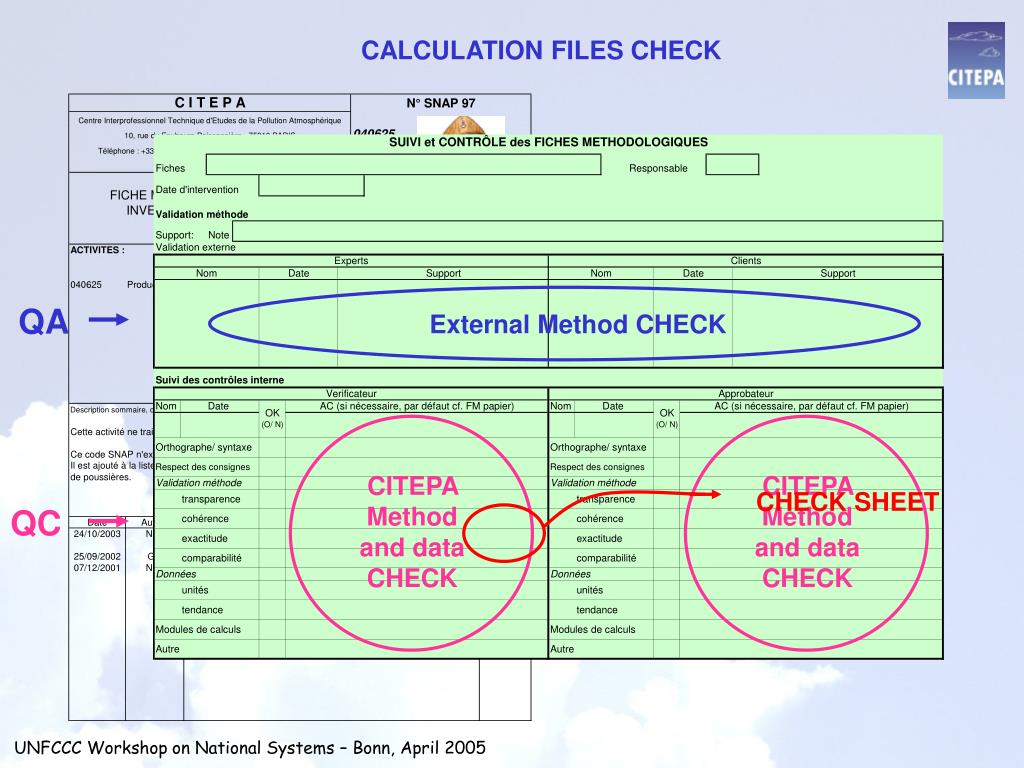This screenshot has height=768, width=1024.
Task: Select 'SUIVI et CONTRÔLE des FICHES METHODOLOGIQUES' heading
Action: tap(549, 142)
